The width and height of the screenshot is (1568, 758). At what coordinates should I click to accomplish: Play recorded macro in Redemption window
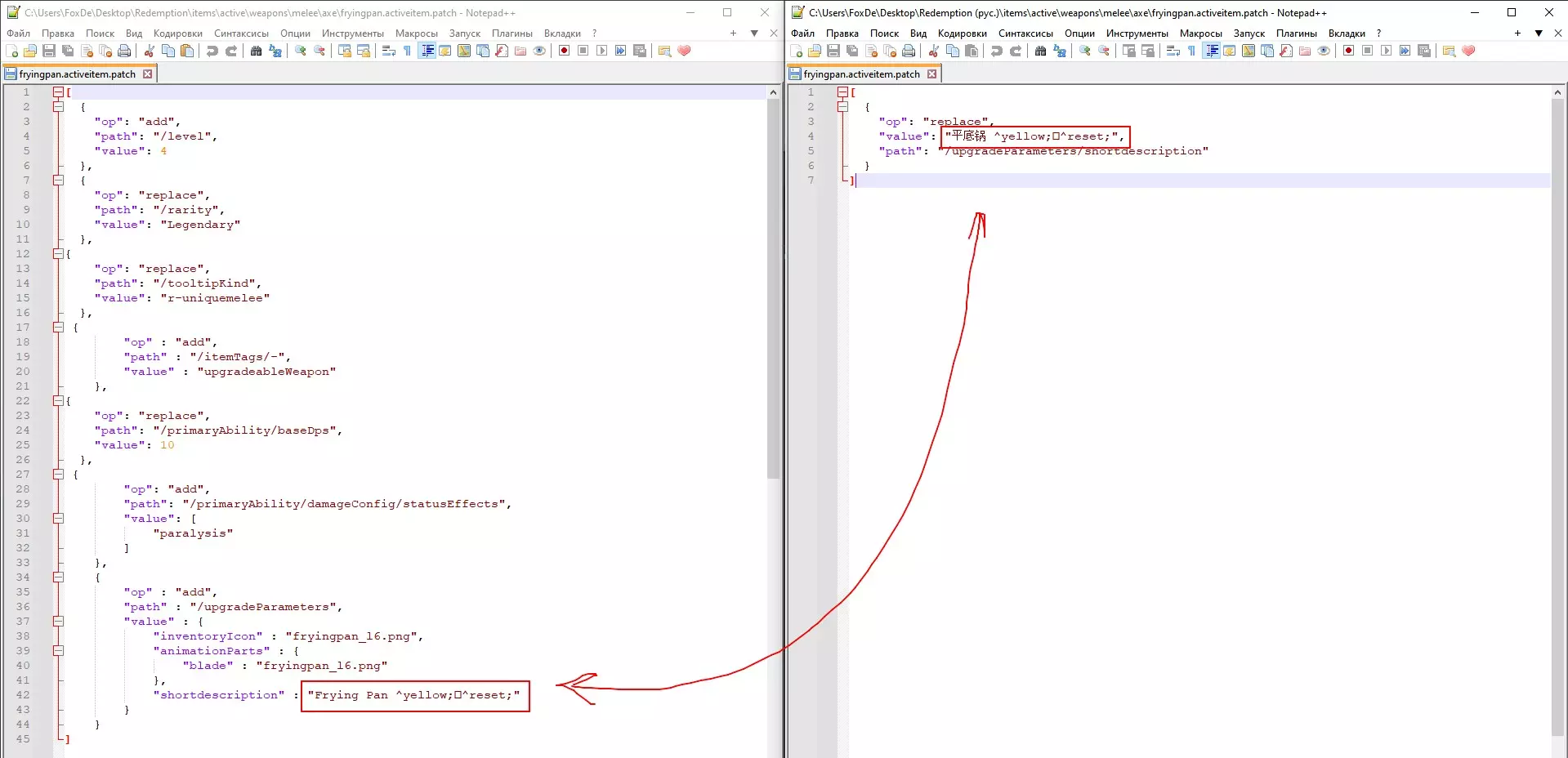(601, 51)
